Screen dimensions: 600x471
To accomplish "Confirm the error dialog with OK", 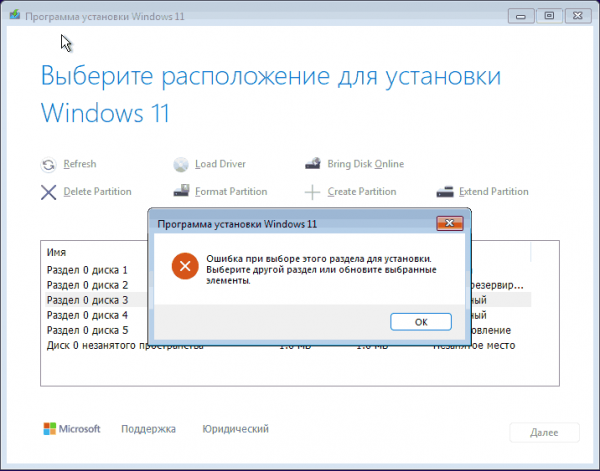I will pyautogui.click(x=421, y=322).
